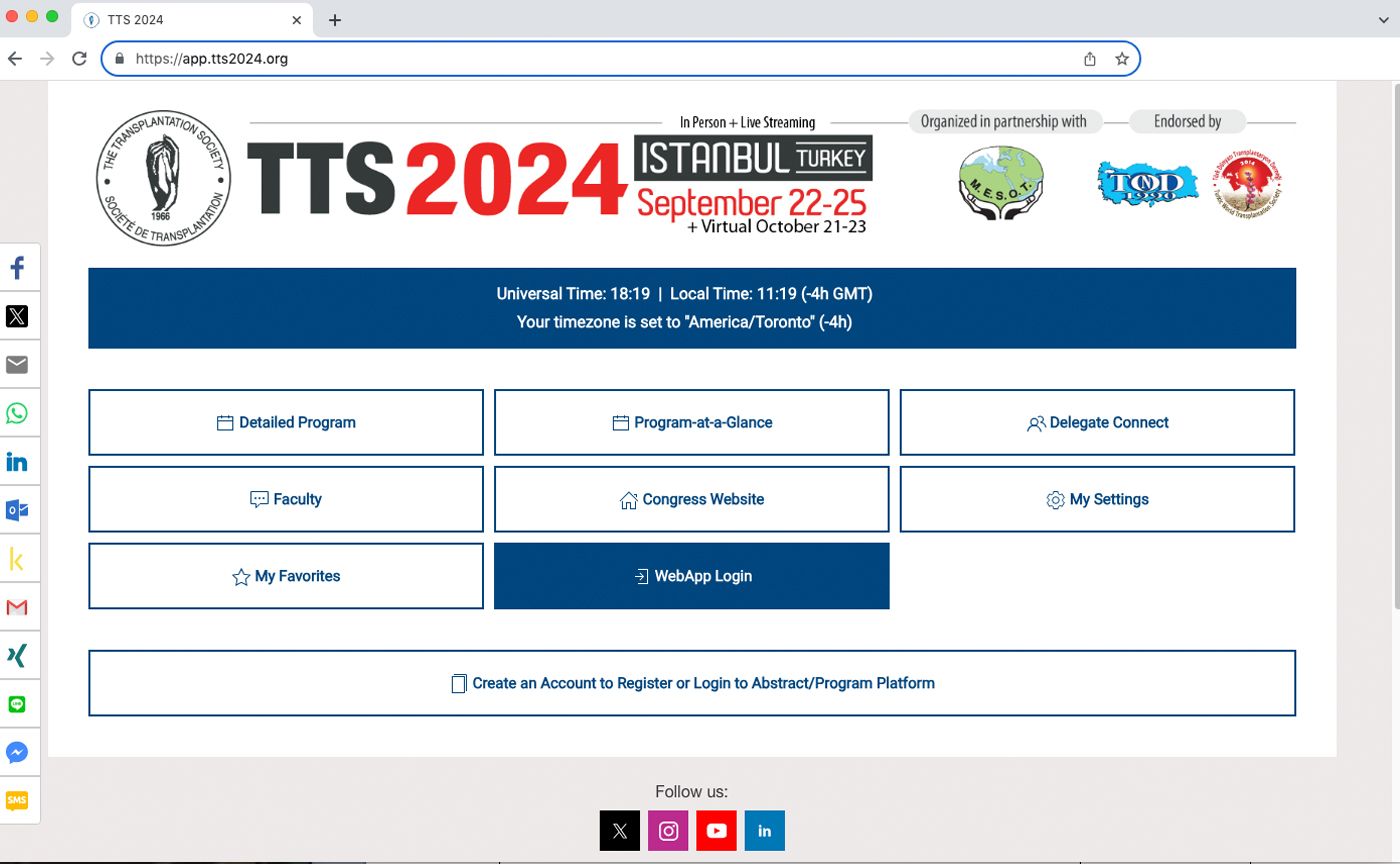The height and width of the screenshot is (864, 1400).
Task: Click the SMS share icon
Action: (x=17, y=801)
